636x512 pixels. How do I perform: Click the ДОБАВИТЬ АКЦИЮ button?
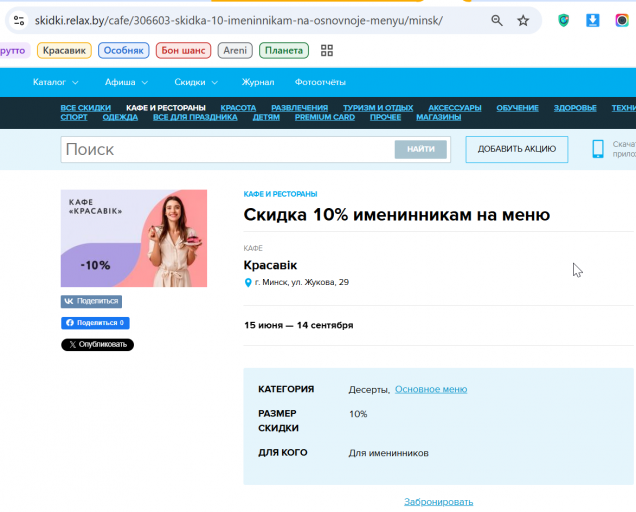click(517, 149)
